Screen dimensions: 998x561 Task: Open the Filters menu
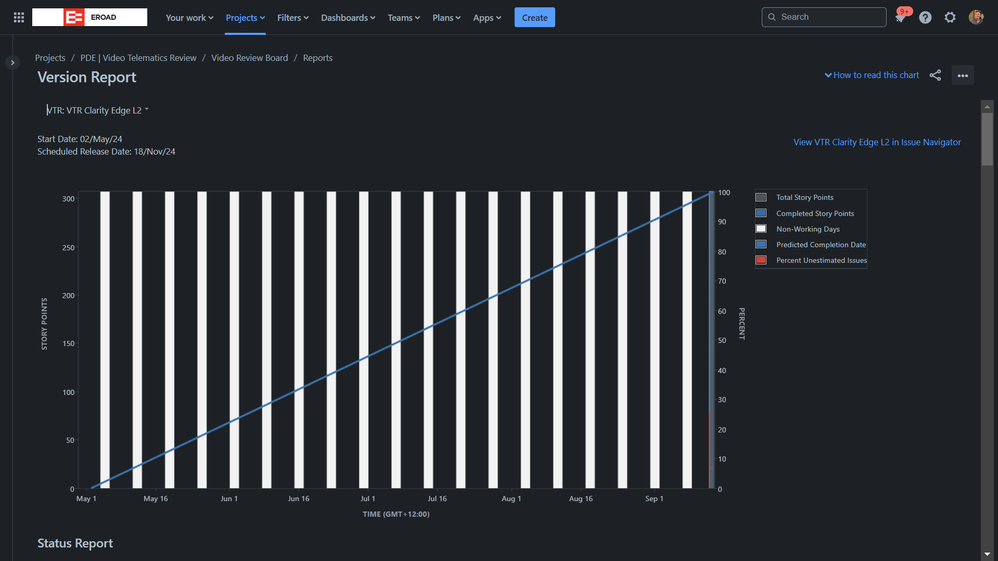click(293, 17)
